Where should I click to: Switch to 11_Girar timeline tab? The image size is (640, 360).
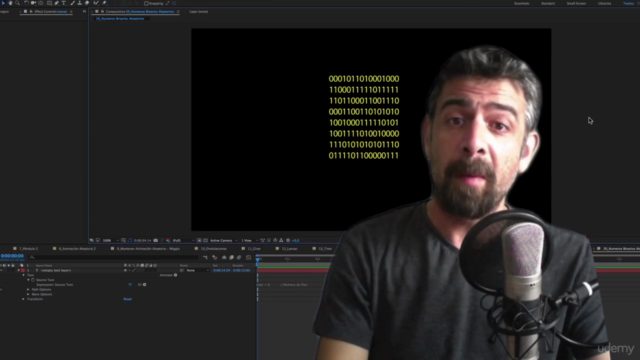point(254,249)
